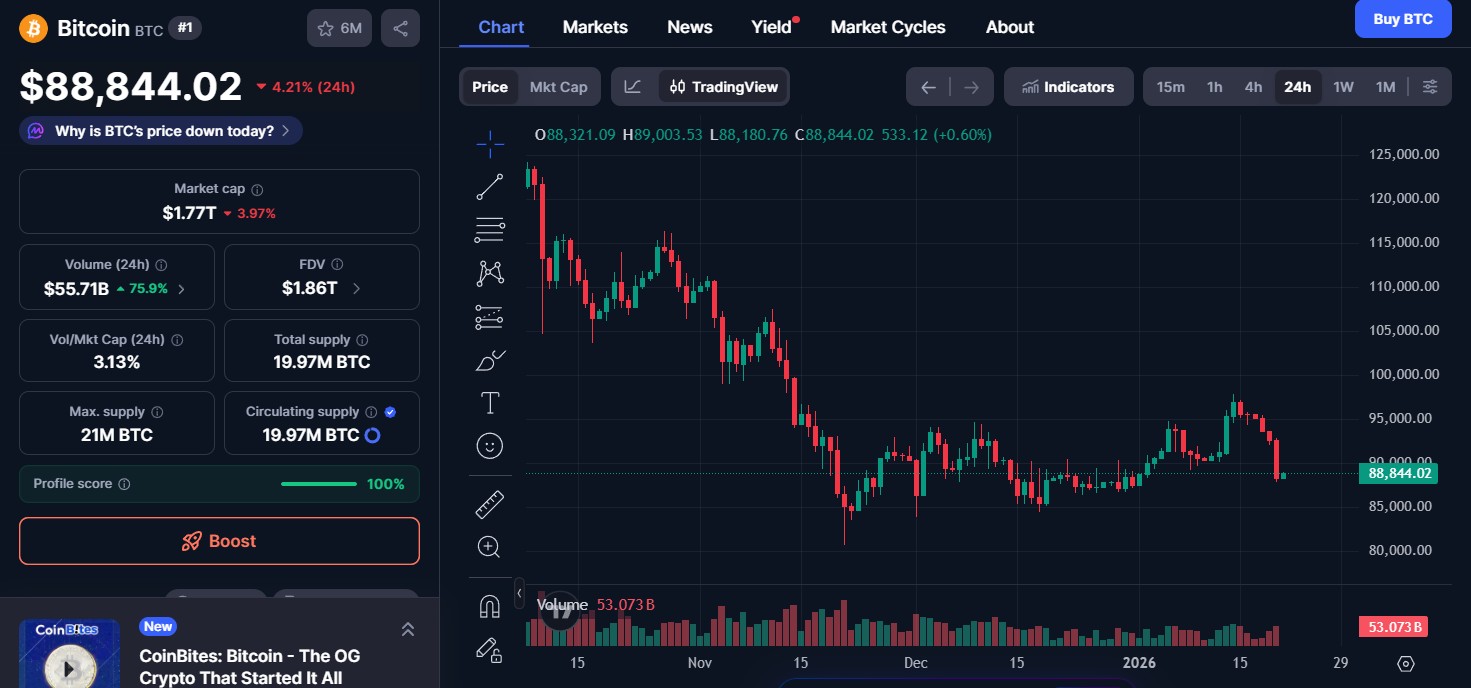Enable magnet snapping mode
The height and width of the screenshot is (688, 1471).
click(x=489, y=608)
